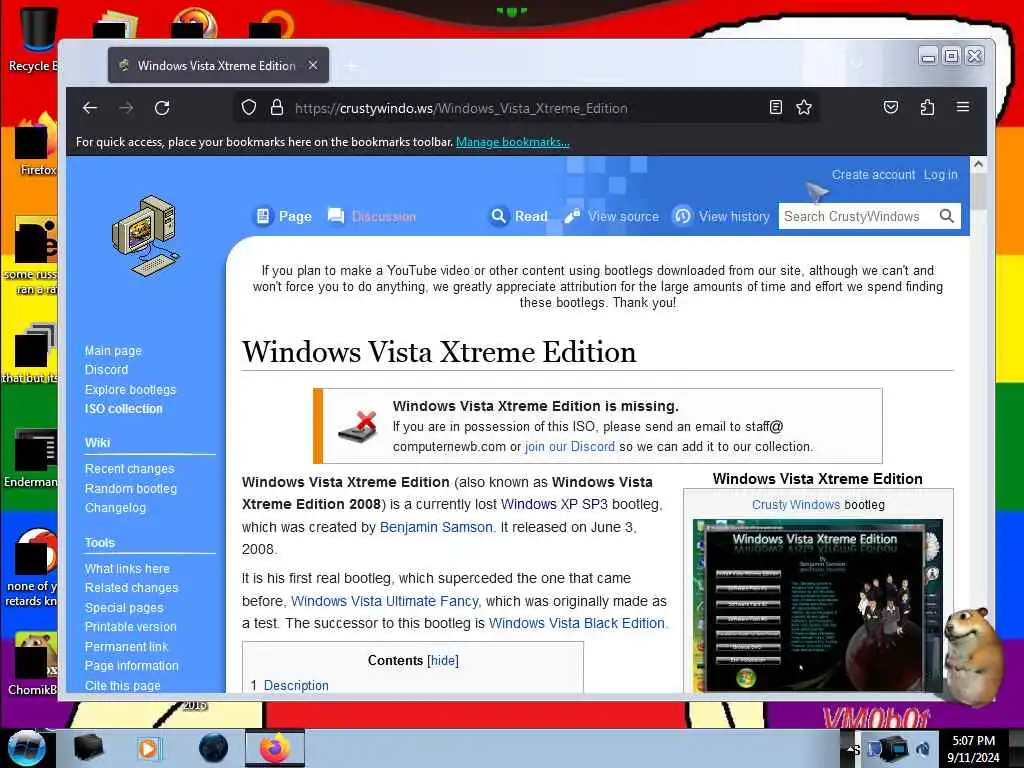Open Firefox hamburger application menu
Viewport: 1024px width, 768px height.
(x=963, y=106)
